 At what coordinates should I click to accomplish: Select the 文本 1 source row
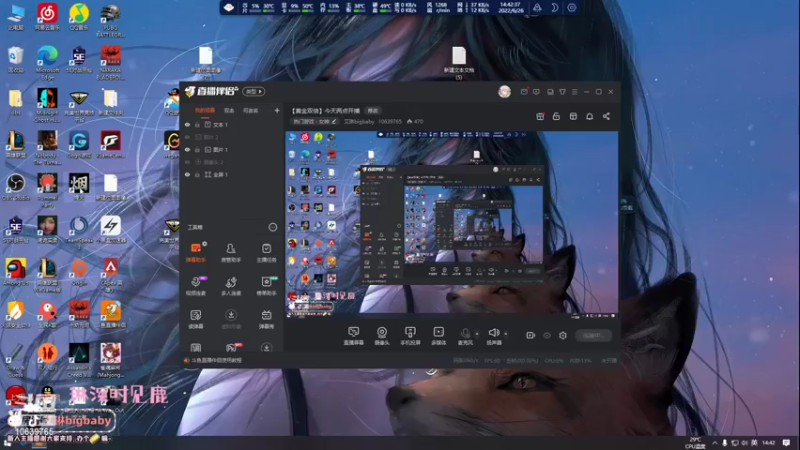pos(233,124)
